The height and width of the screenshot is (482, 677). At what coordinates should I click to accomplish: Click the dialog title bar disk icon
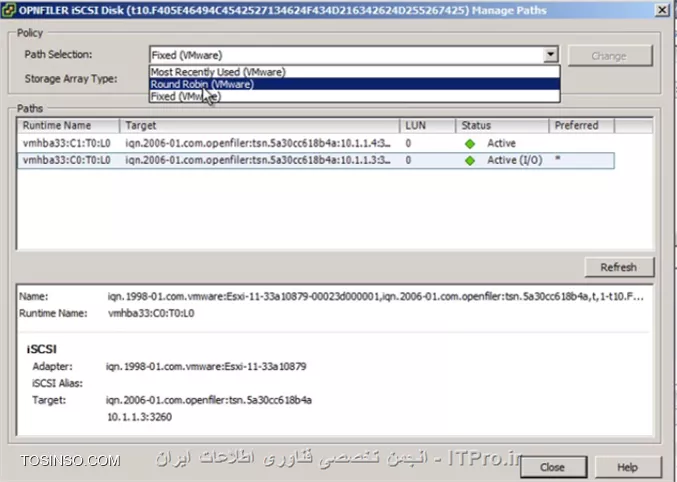[x=8, y=10]
